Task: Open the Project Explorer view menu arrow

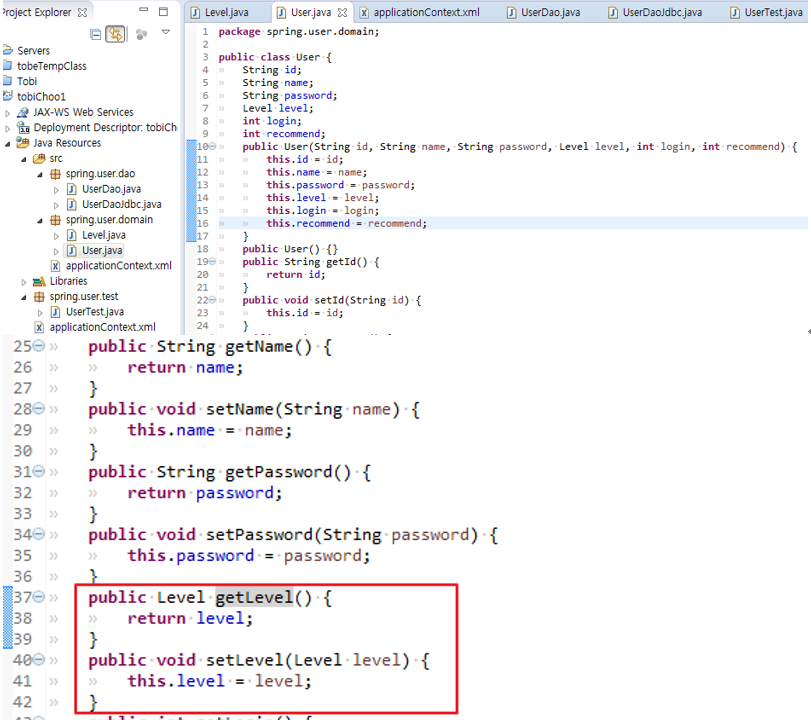Action: [x=166, y=32]
